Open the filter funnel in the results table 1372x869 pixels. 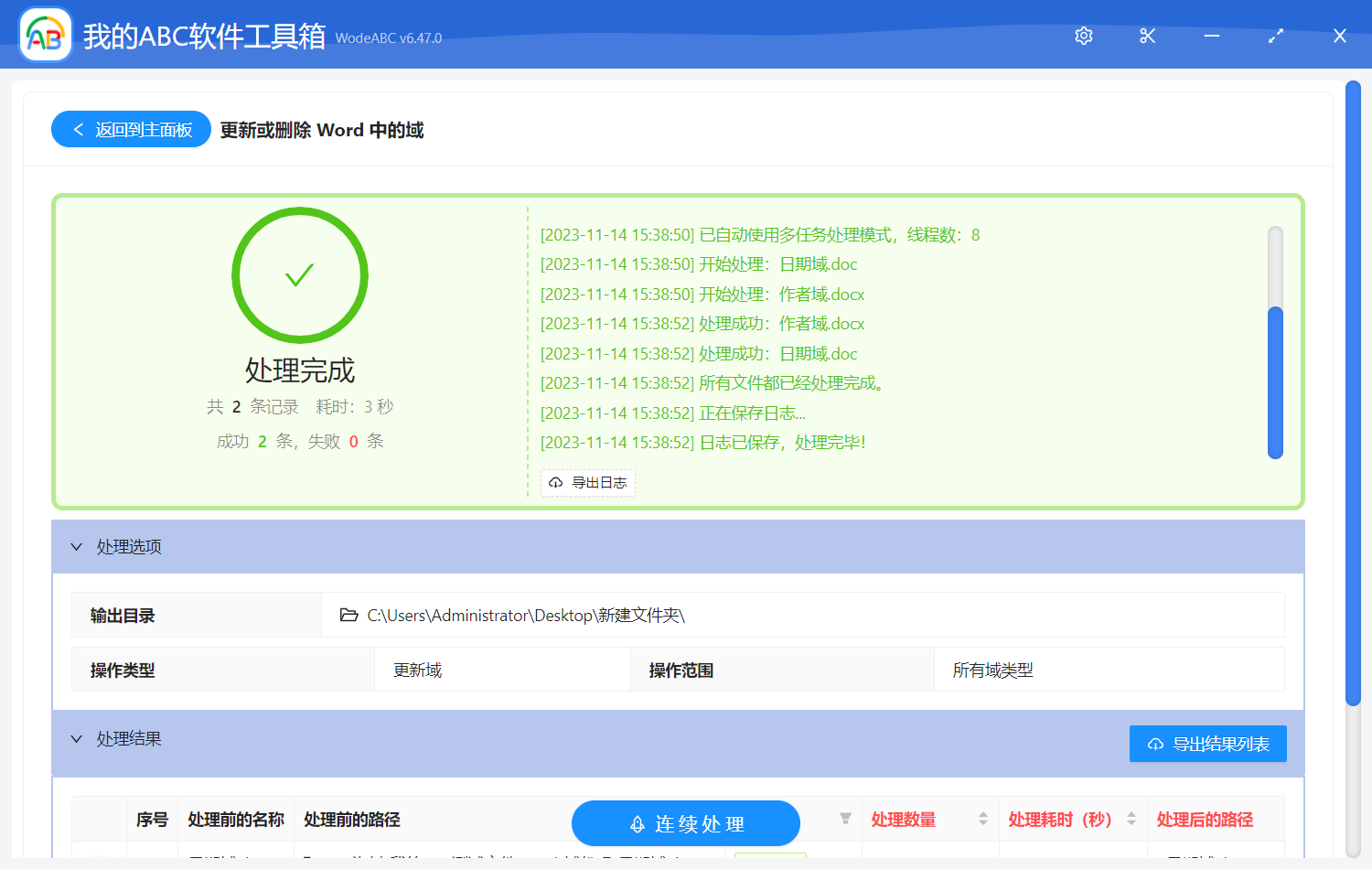coord(844,819)
